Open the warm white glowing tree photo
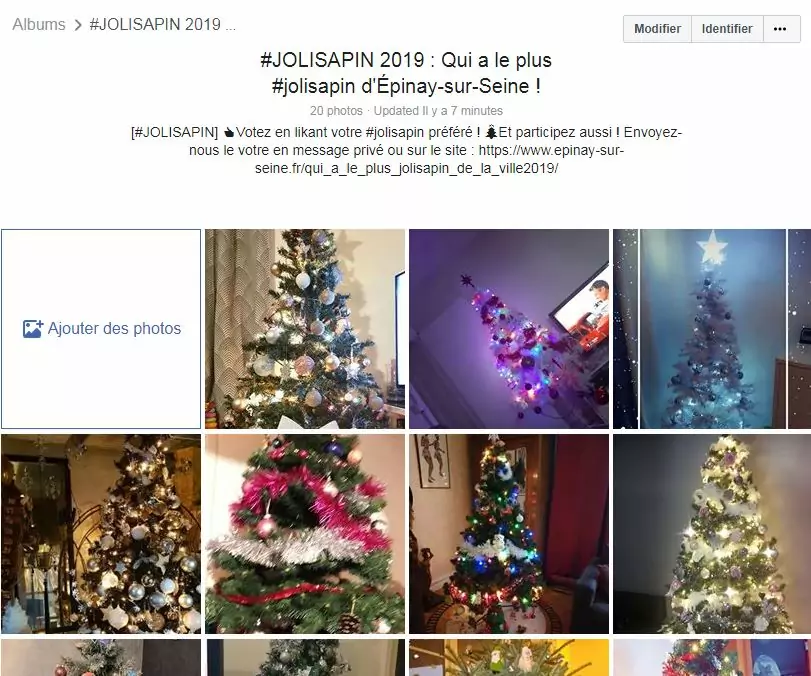 tap(712, 534)
